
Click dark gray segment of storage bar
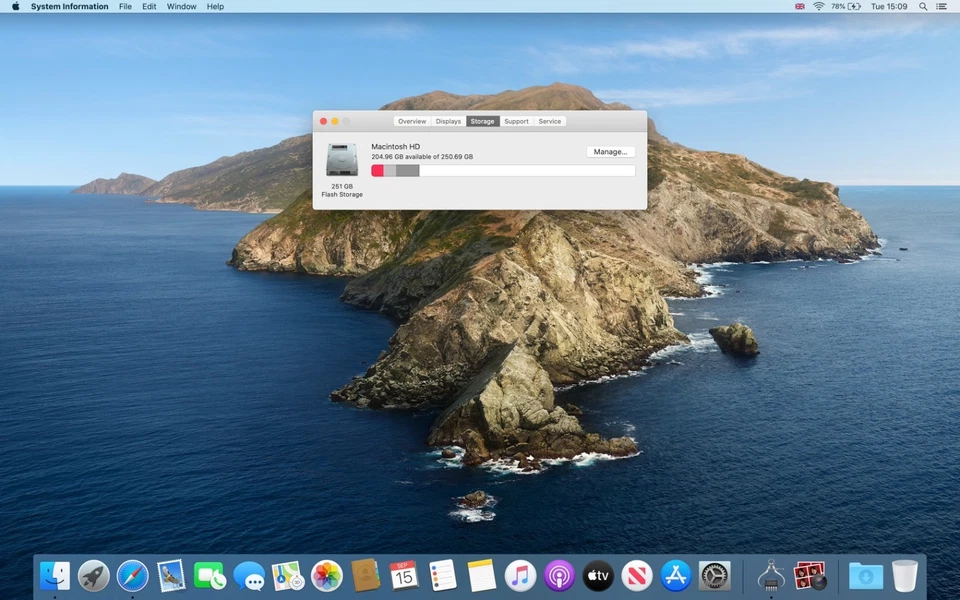coord(408,170)
